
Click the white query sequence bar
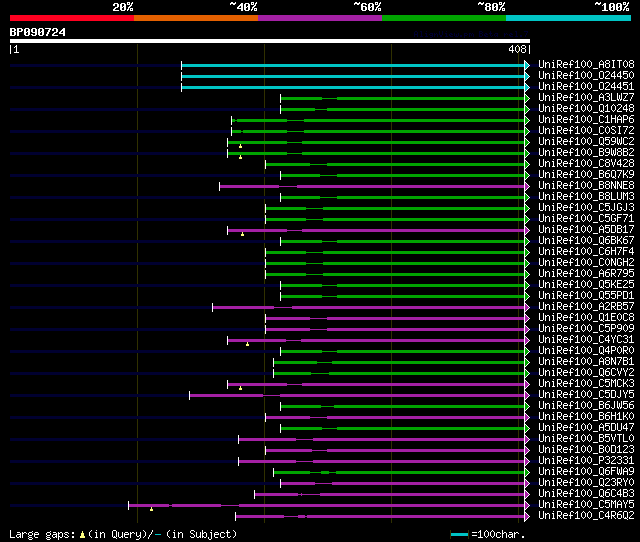pyautogui.click(x=270, y=41)
